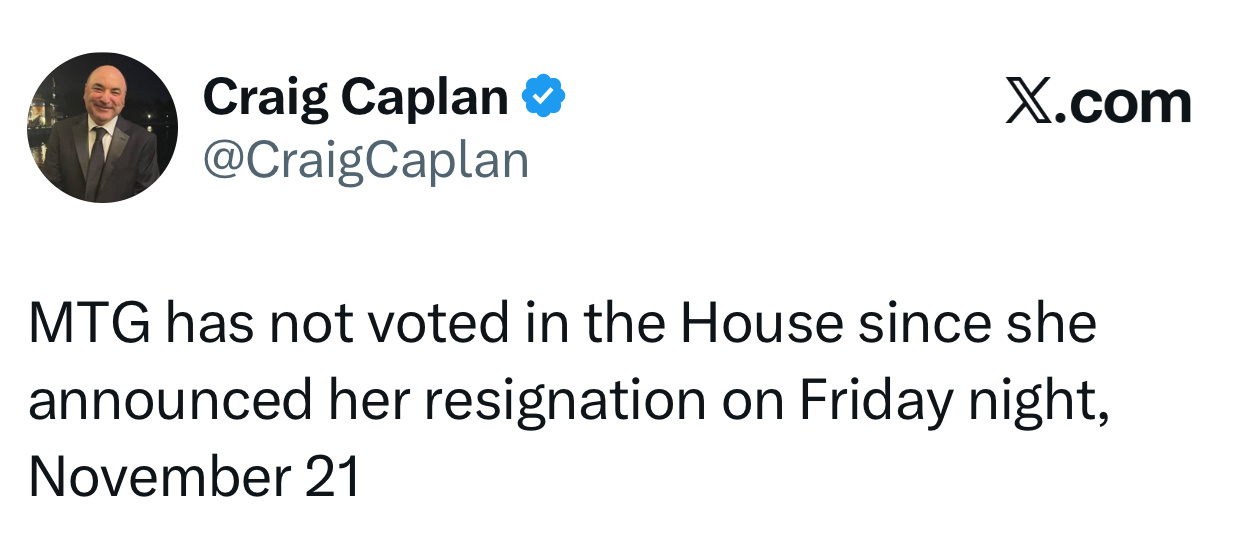The image size is (1242, 560).
Task: Click the first name "Craig" in the header
Action: tap(264, 97)
